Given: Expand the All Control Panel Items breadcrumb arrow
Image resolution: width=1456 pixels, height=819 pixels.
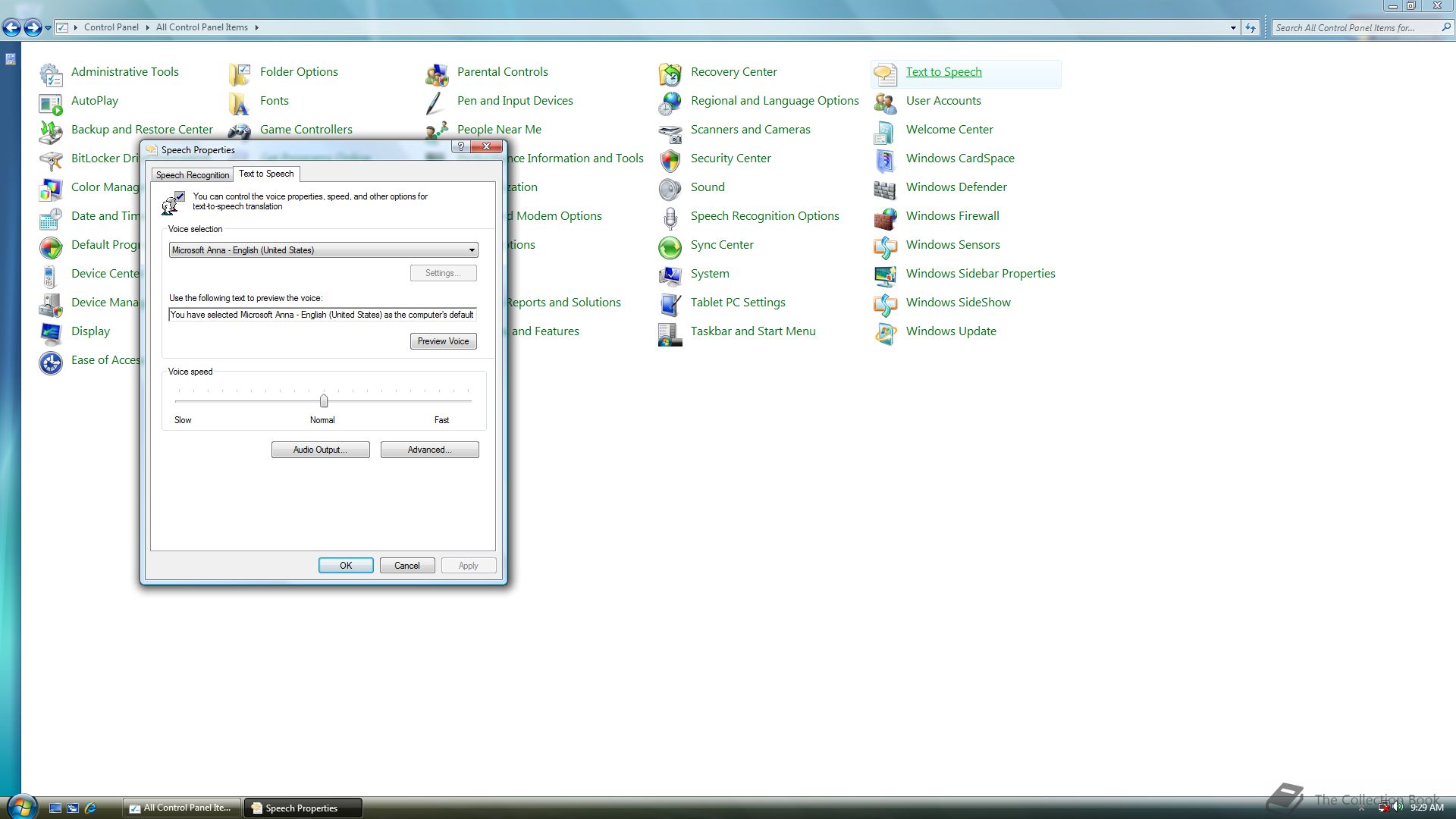Looking at the screenshot, I should 256,27.
